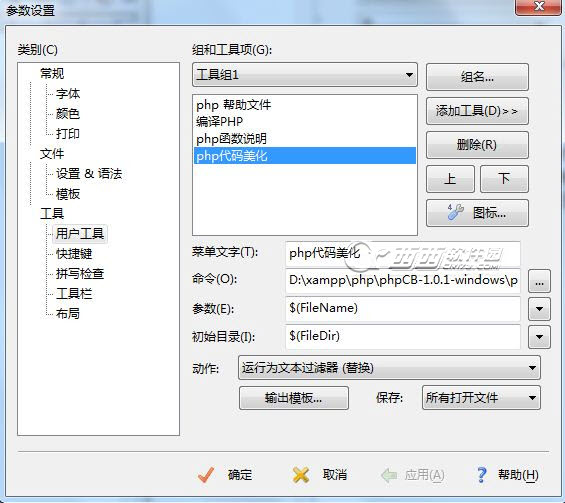Screen dimensions: 565x503
Task: Select 工具栏 category
Action: (74, 294)
